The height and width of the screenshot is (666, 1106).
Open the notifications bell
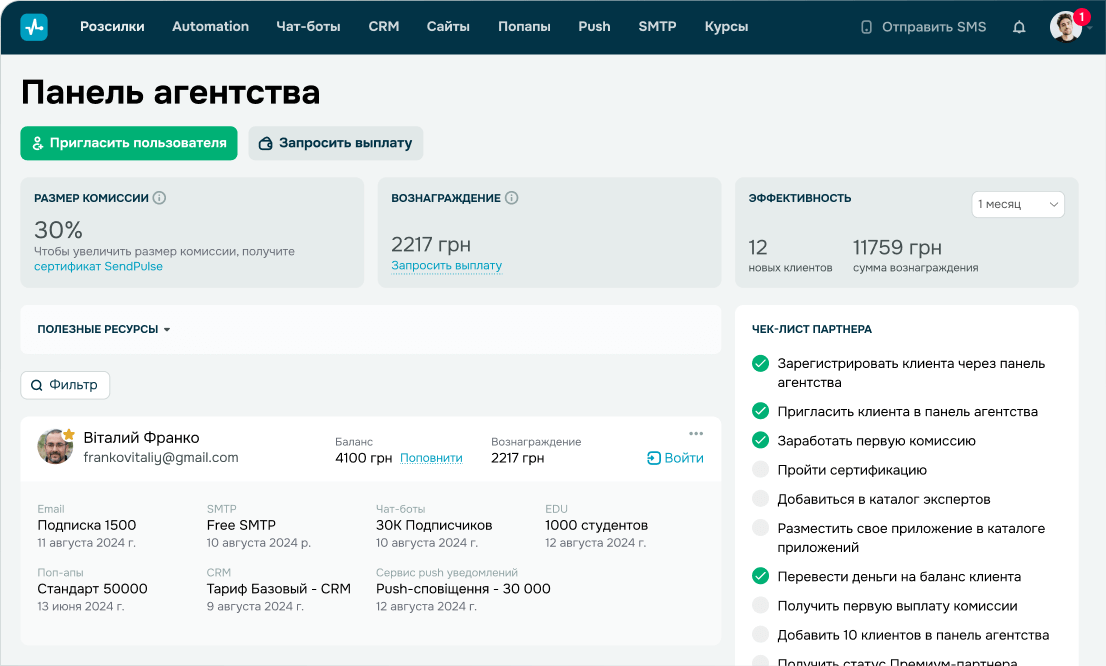point(1019,27)
